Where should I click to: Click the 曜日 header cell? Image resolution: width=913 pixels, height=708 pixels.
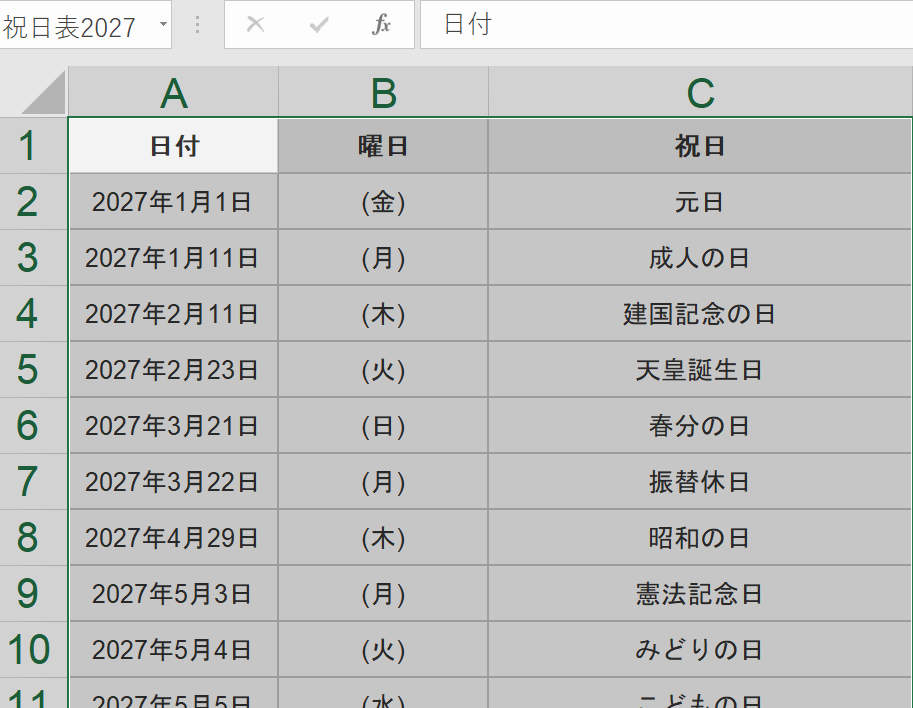pyautogui.click(x=383, y=146)
